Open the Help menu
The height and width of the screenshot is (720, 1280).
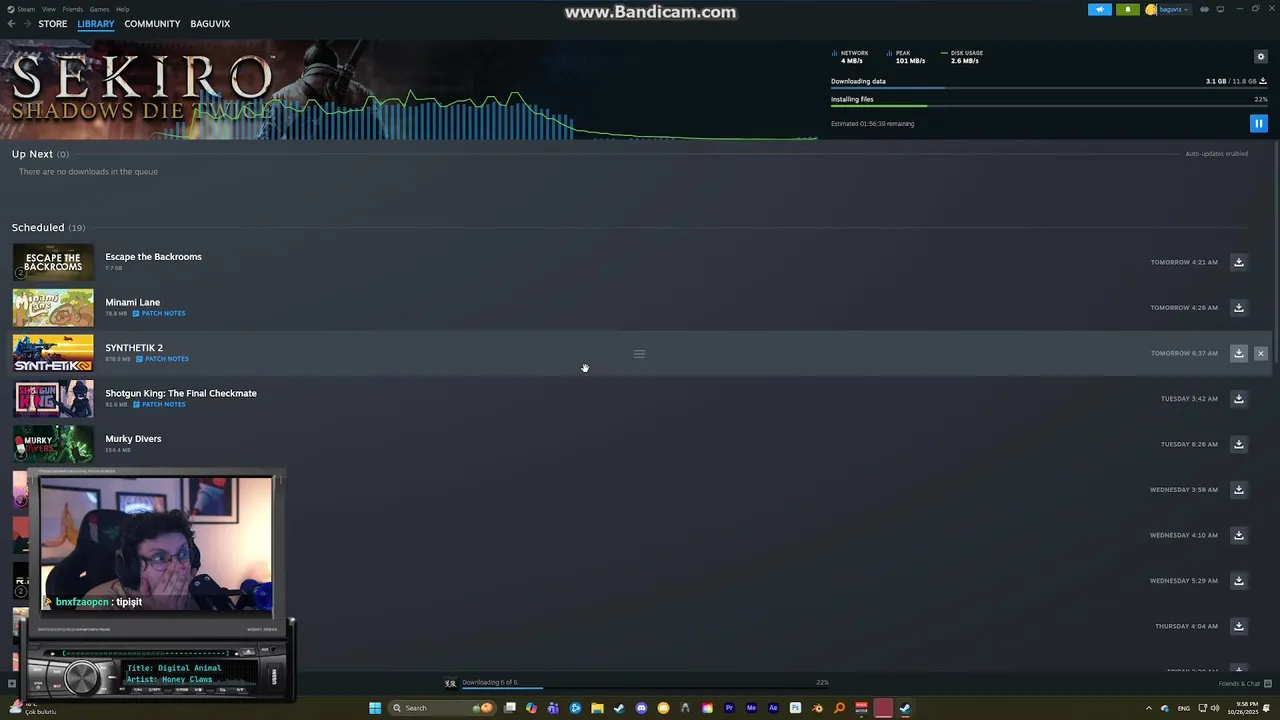pos(122,9)
